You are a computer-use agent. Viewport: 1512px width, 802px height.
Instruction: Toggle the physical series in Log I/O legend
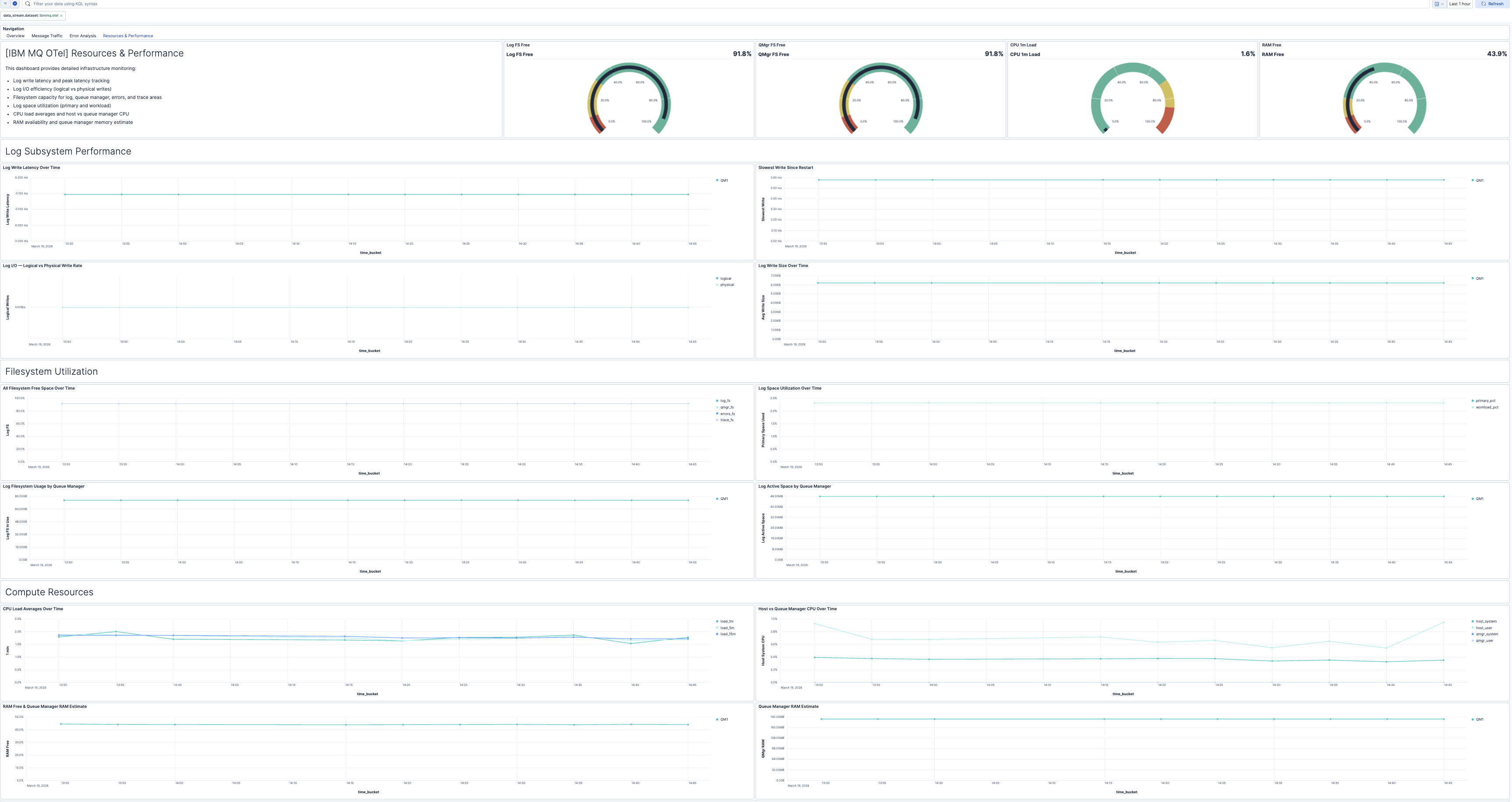click(x=727, y=285)
